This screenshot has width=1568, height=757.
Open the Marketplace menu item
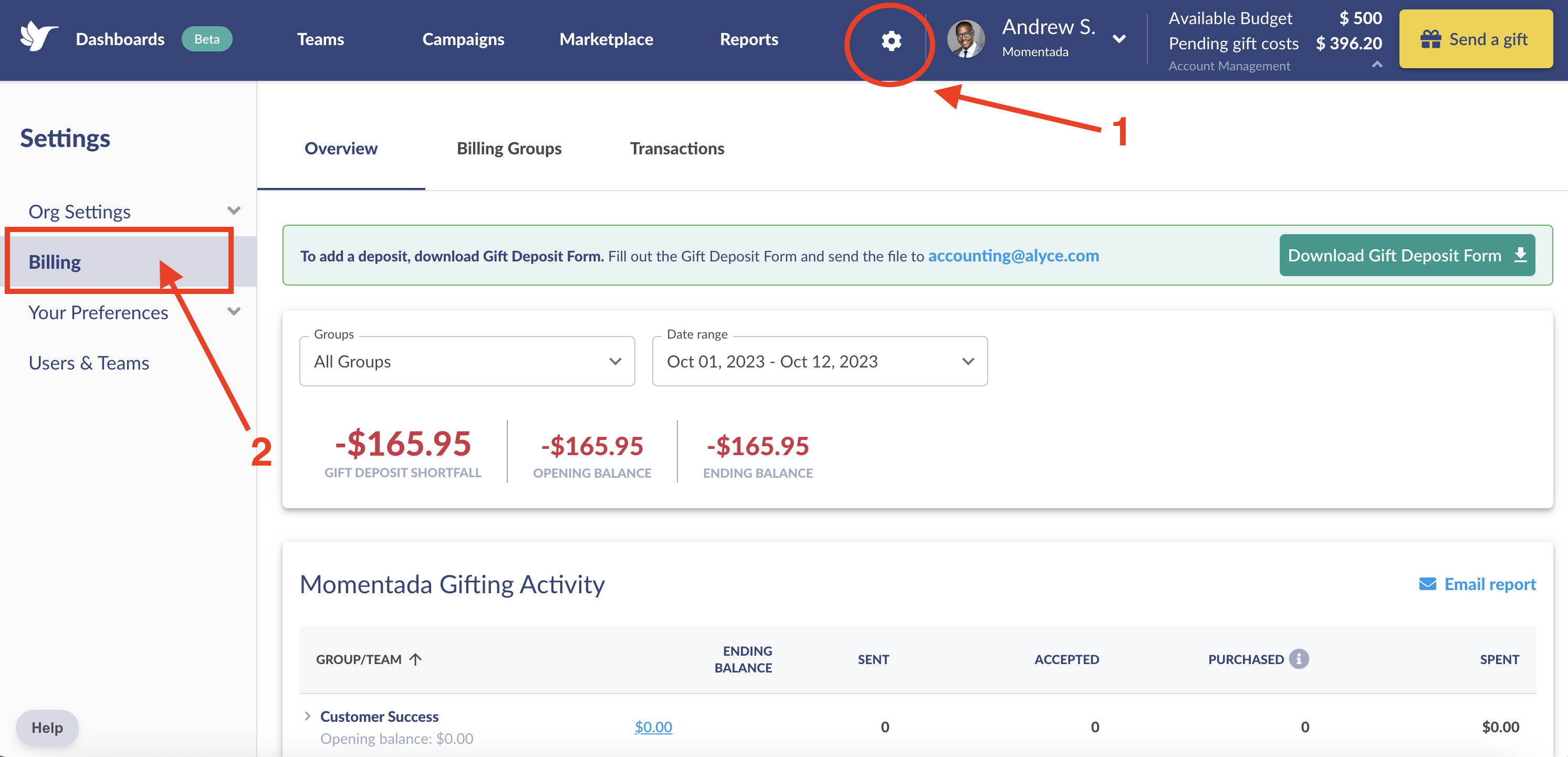pyautogui.click(x=607, y=39)
